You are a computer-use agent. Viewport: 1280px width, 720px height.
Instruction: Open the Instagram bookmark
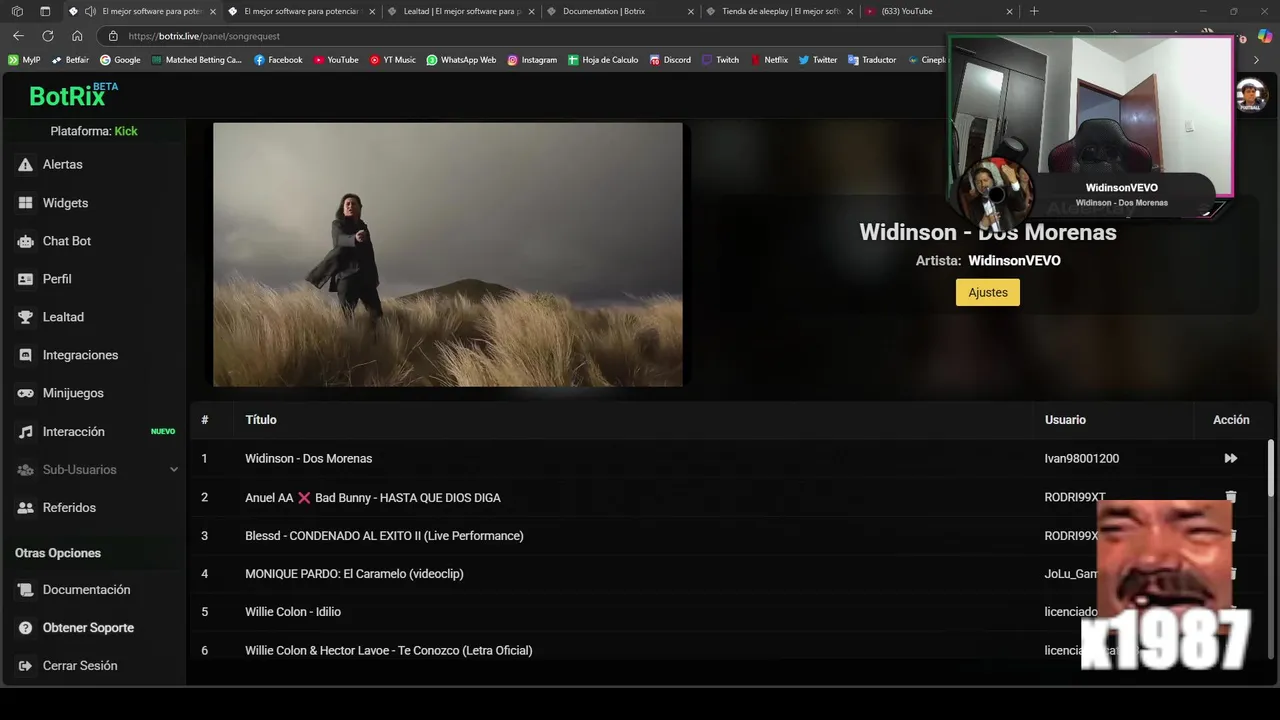(532, 60)
